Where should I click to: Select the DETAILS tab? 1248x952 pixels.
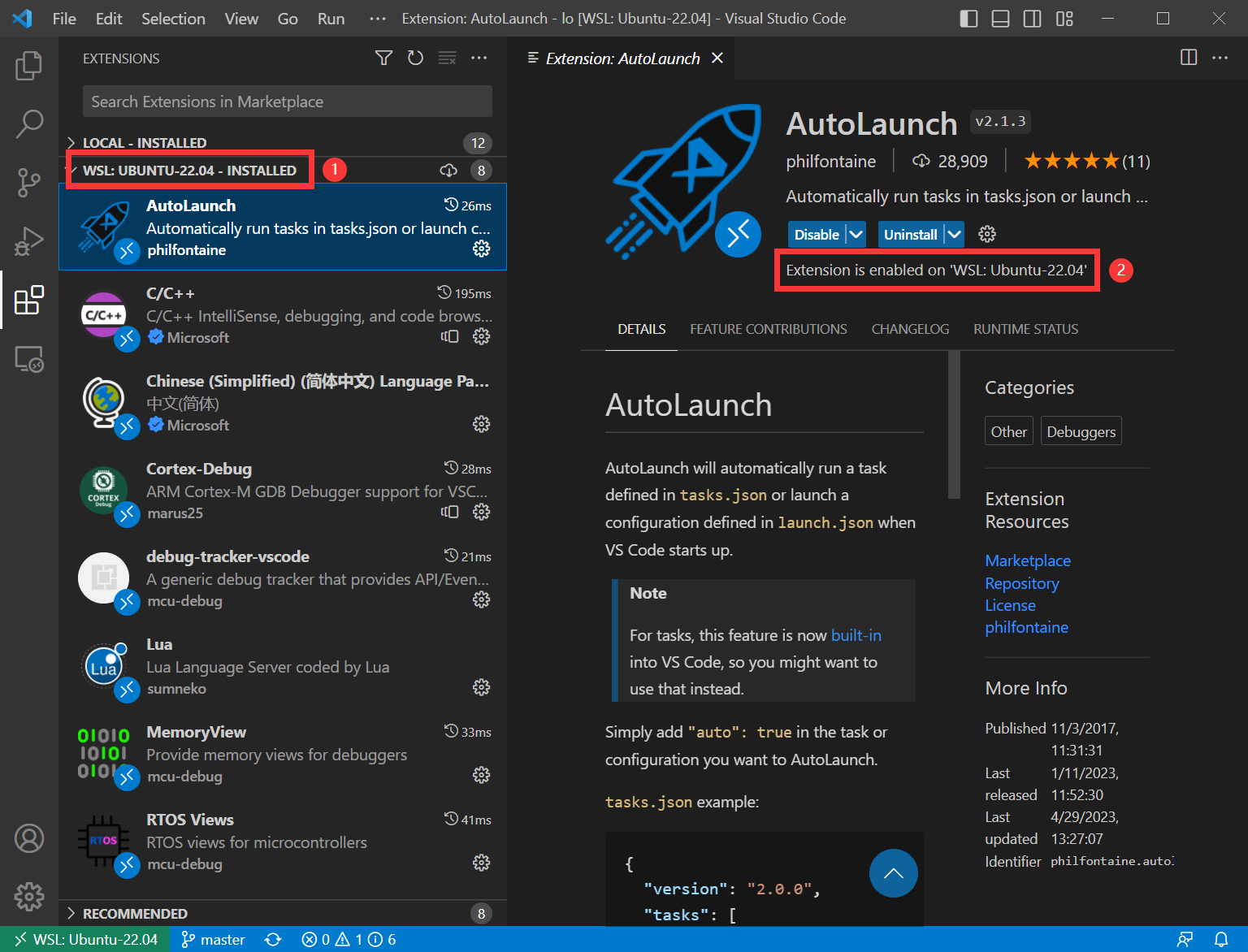(641, 329)
